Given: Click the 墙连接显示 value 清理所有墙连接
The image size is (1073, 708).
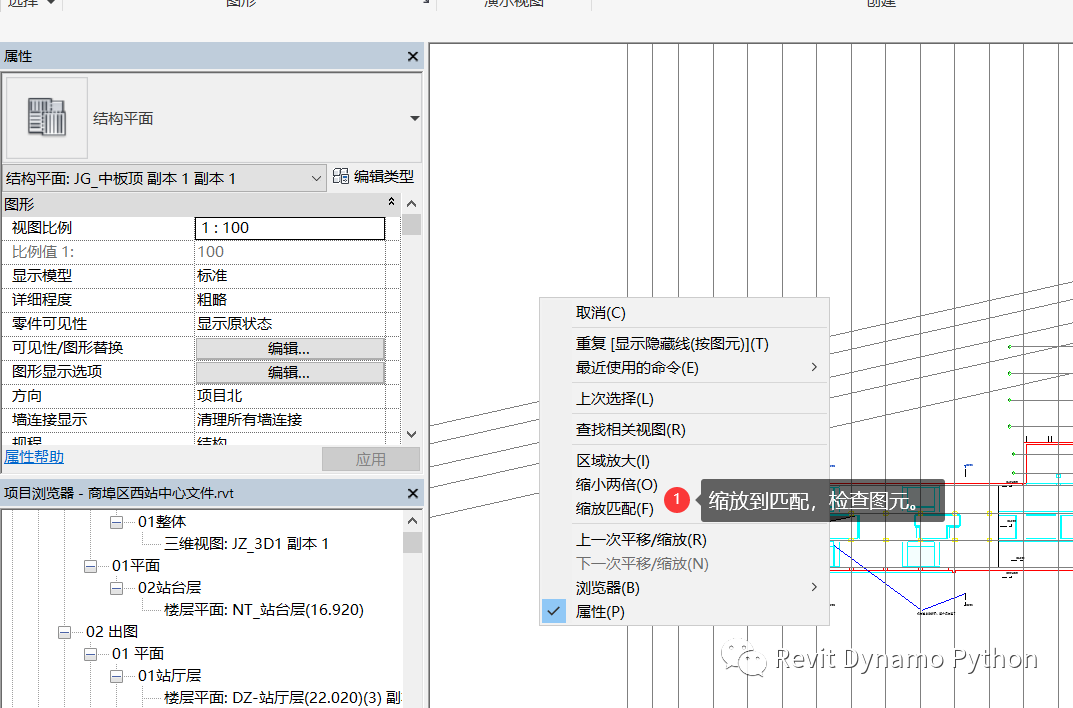Looking at the screenshot, I should tap(290, 419).
